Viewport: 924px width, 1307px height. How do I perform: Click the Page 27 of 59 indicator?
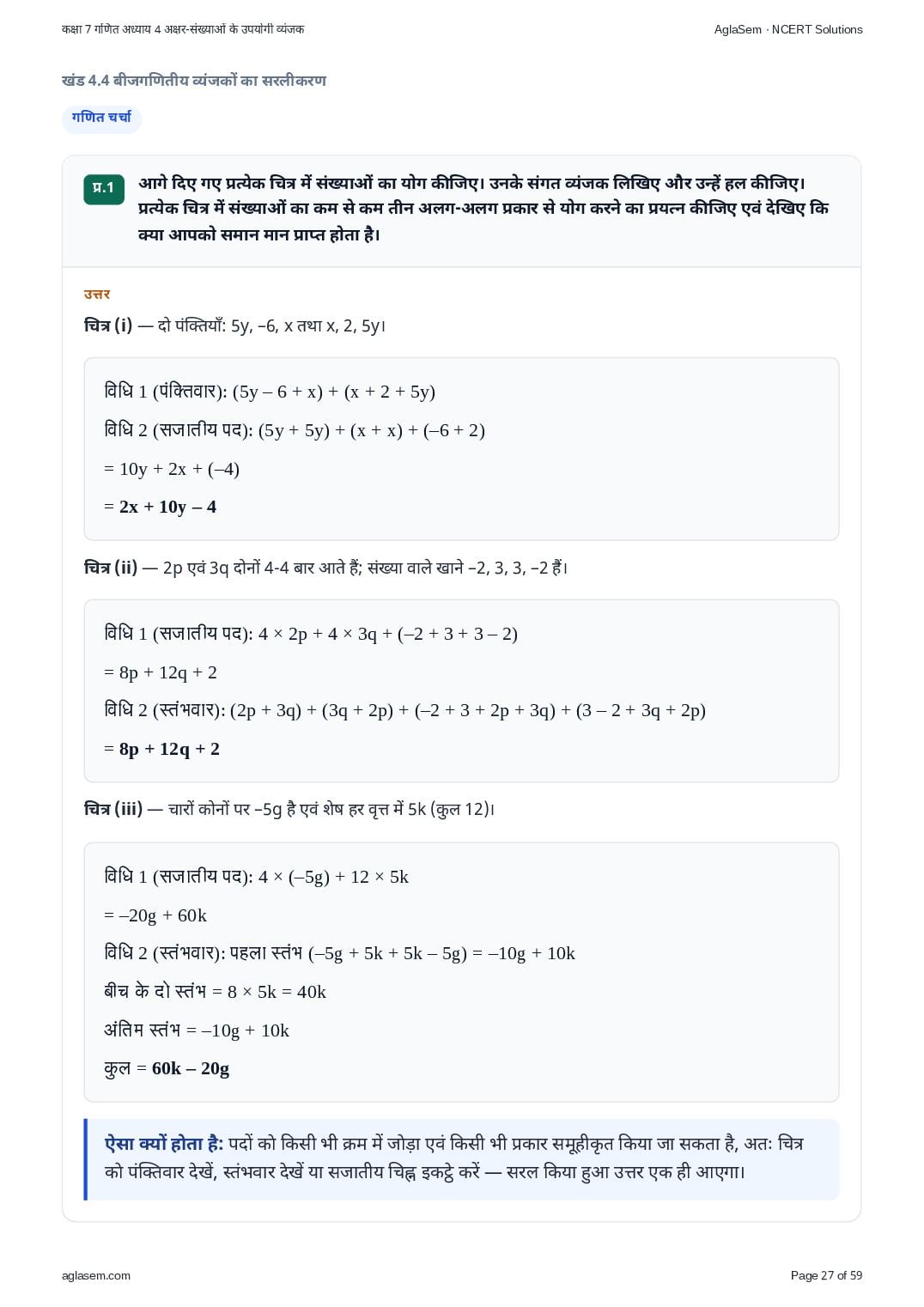click(826, 1275)
